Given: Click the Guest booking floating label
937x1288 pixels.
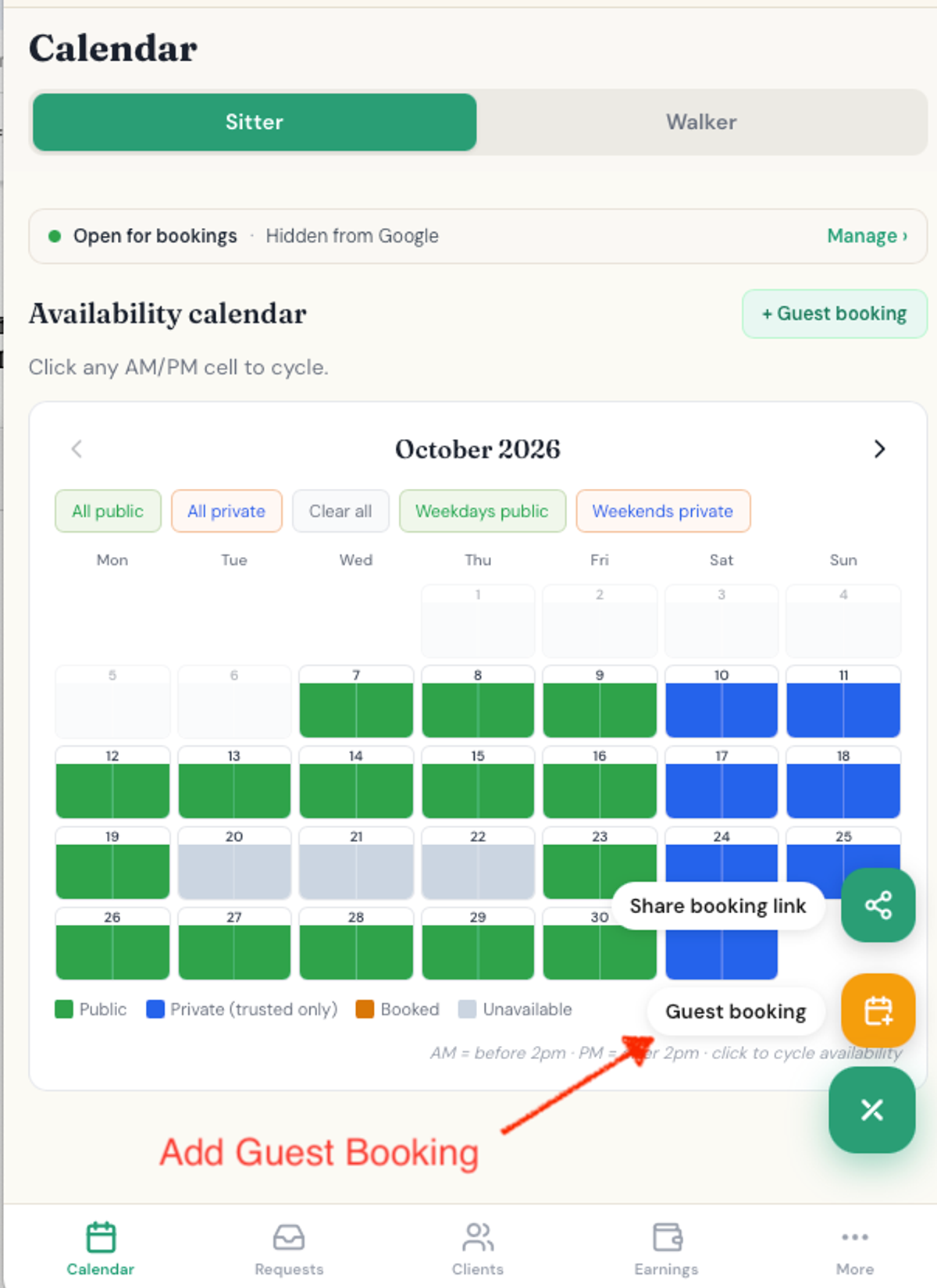Looking at the screenshot, I should (736, 1011).
